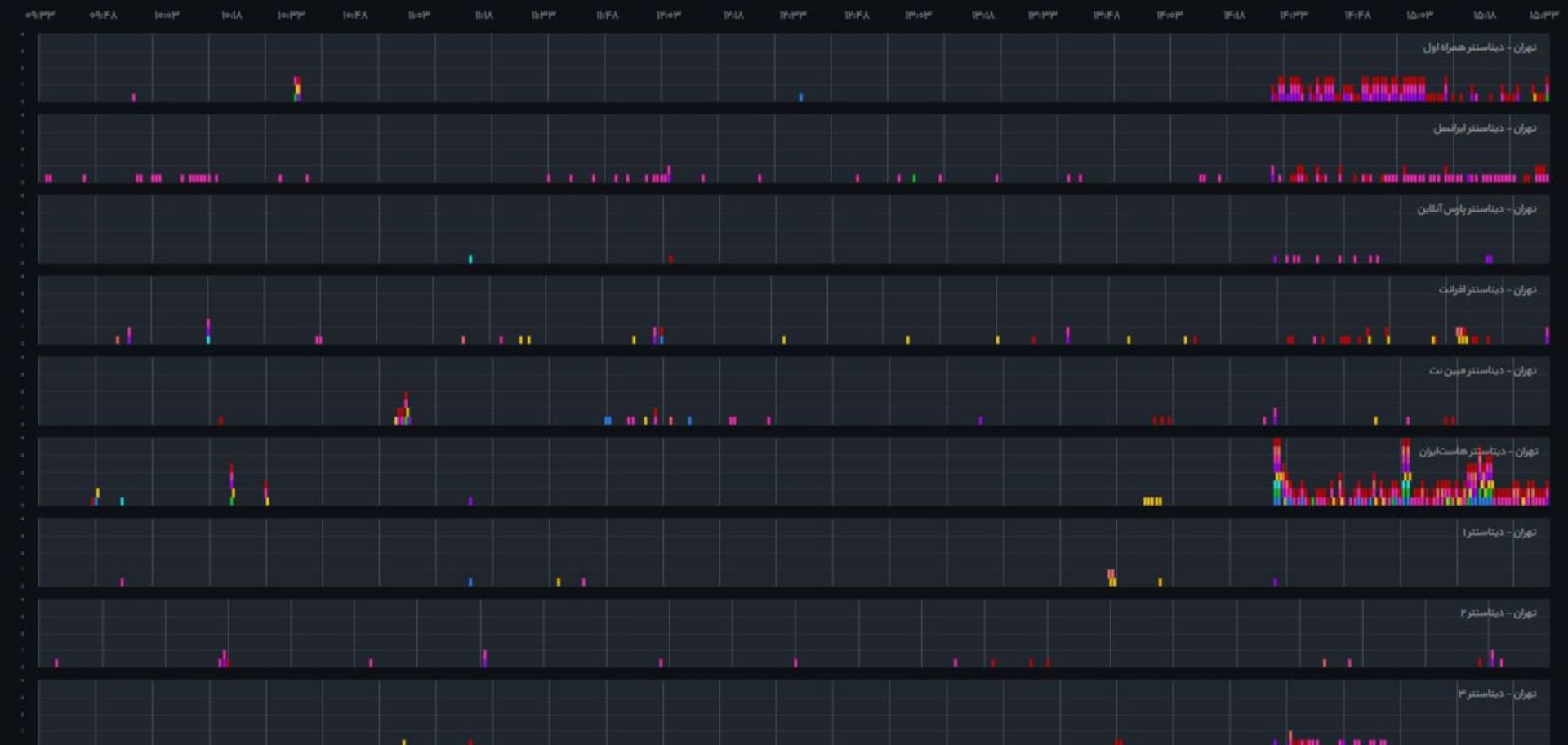The width and height of the screenshot is (1568, 745).
Task: Select the ۱۳:۰۳ time axis label
Action: [x=918, y=16]
